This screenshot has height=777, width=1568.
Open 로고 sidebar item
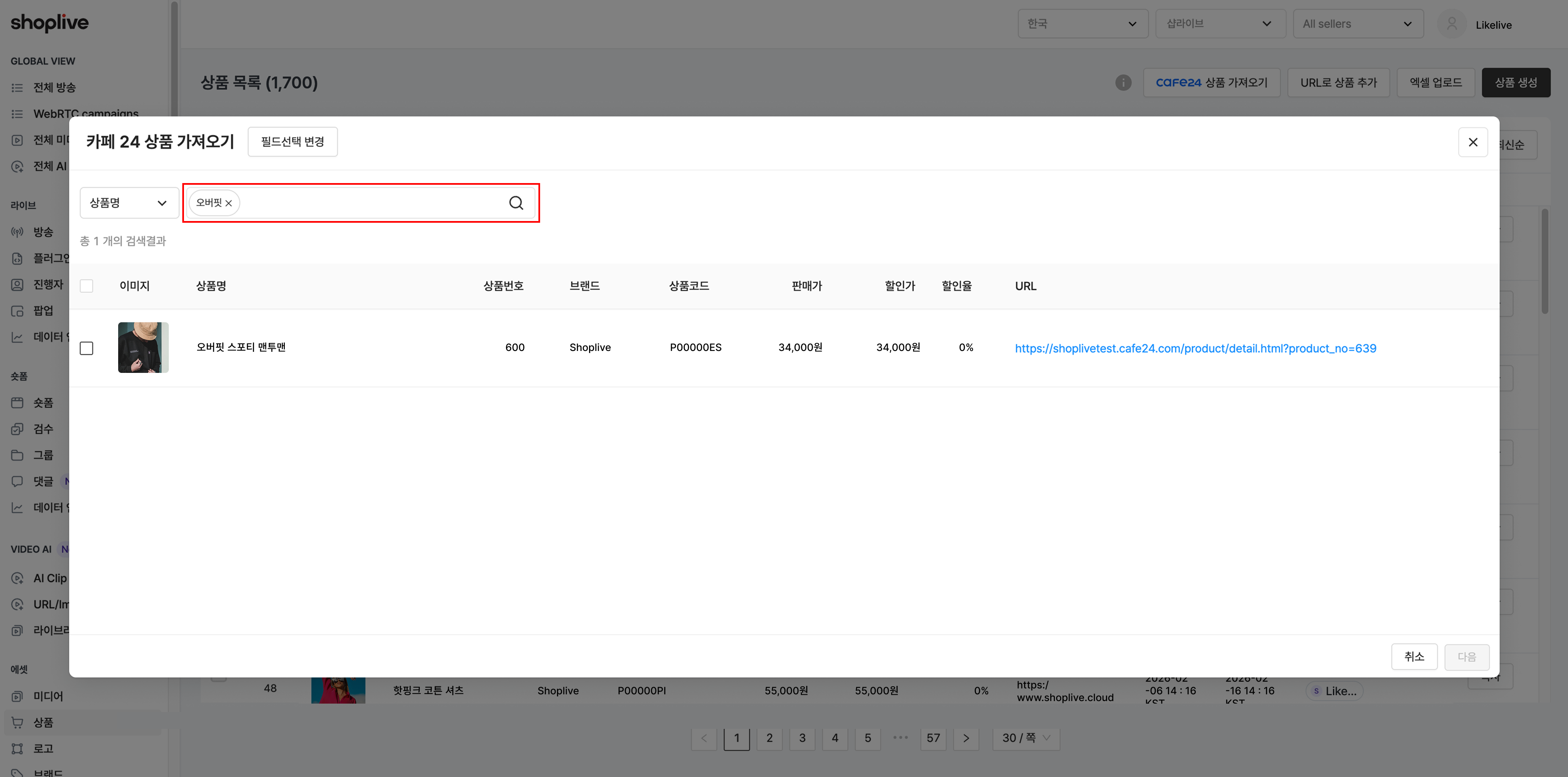point(43,748)
